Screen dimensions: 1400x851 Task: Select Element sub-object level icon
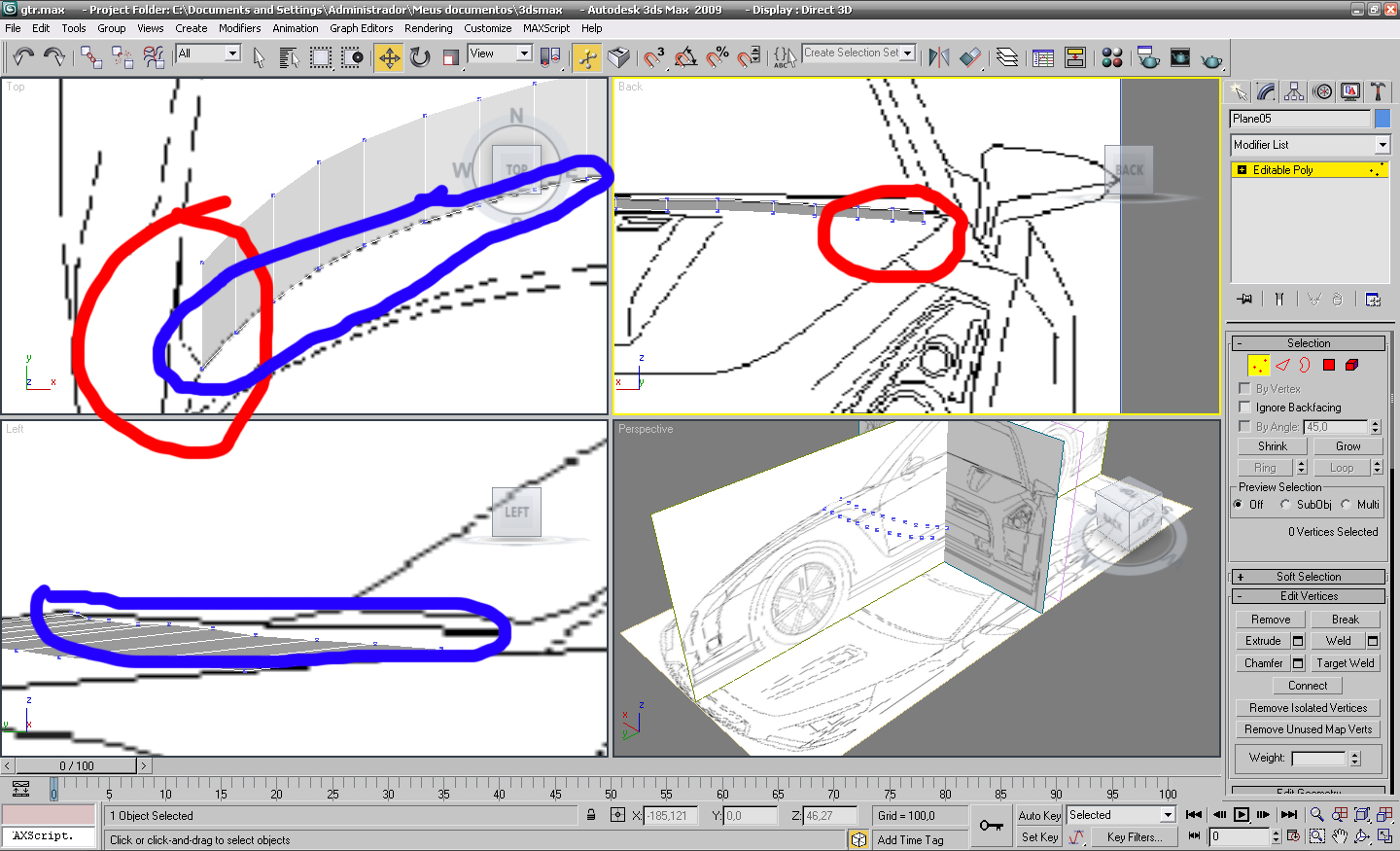point(1351,365)
